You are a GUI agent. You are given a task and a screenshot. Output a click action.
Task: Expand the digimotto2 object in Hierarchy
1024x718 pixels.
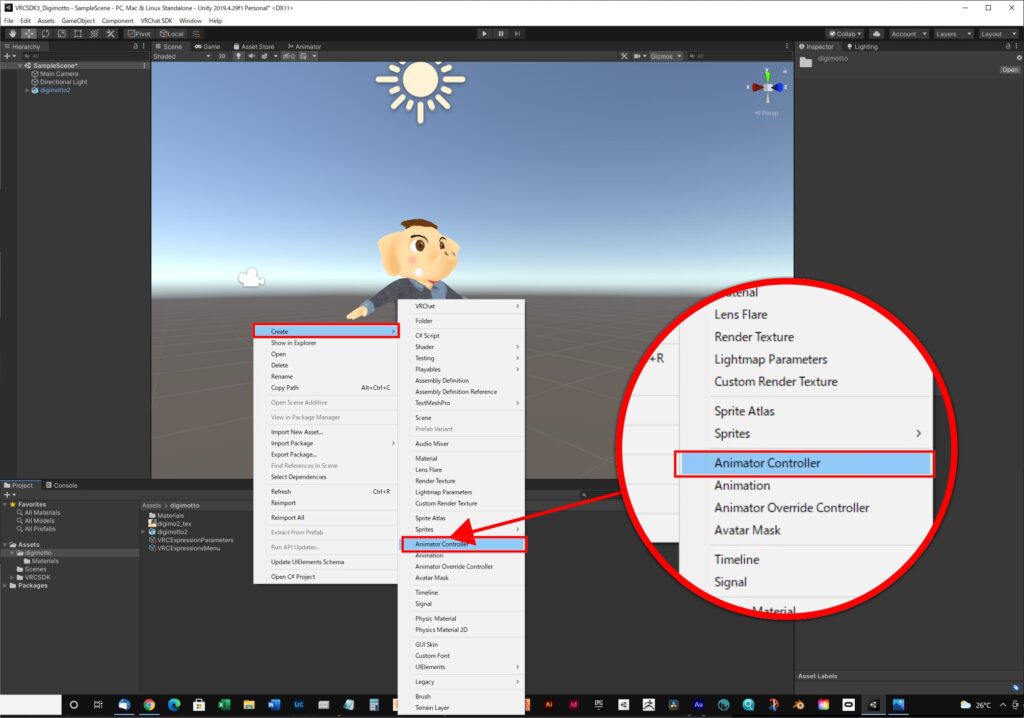click(x=27, y=90)
